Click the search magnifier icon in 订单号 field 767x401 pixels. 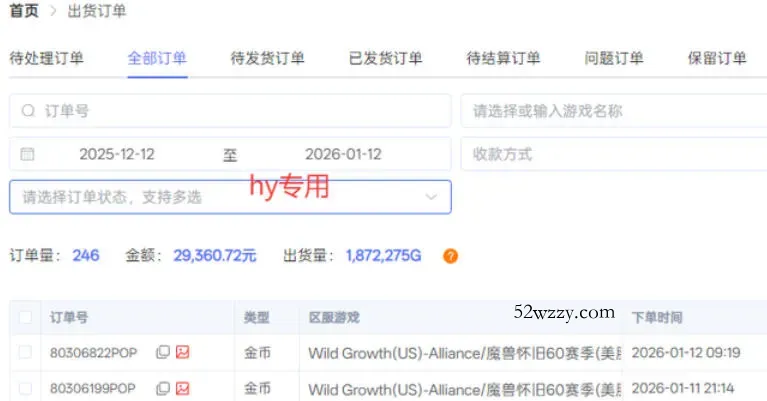pyautogui.click(x=28, y=111)
